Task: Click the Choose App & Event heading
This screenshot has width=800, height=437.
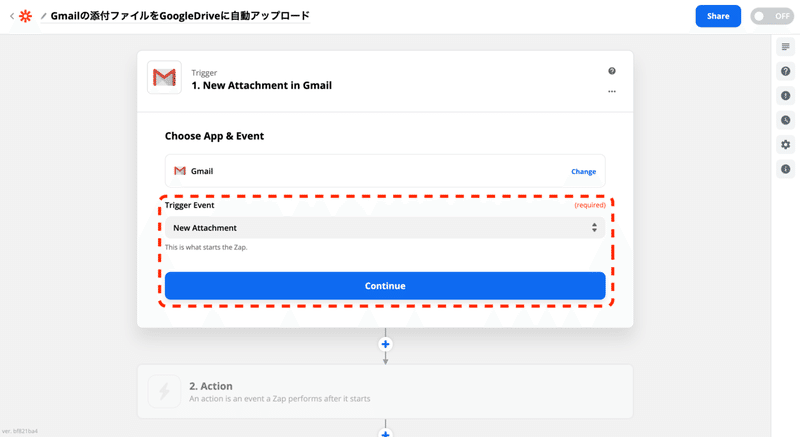Action: click(214, 136)
